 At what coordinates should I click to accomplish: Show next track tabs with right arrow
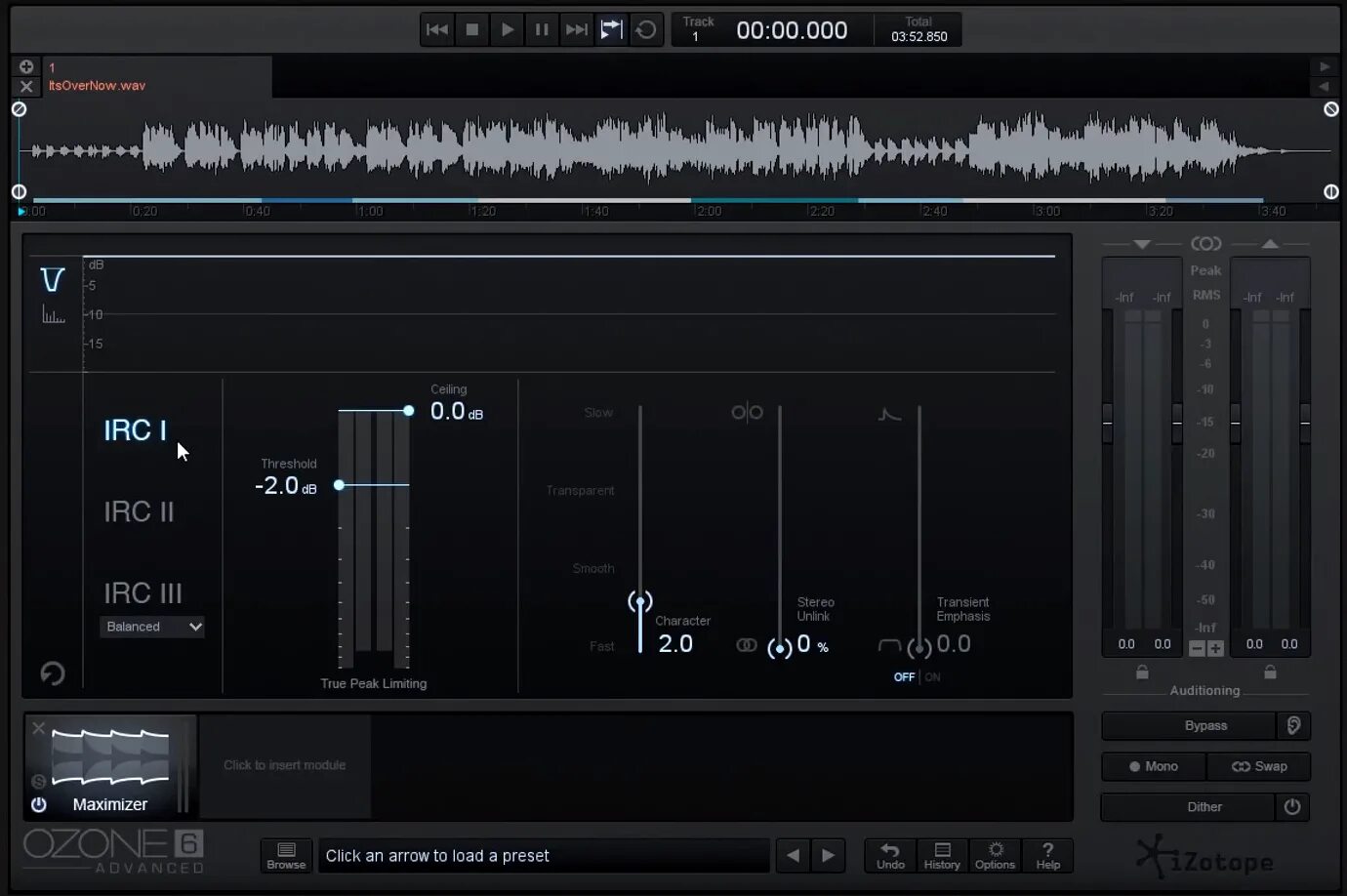[1325, 66]
